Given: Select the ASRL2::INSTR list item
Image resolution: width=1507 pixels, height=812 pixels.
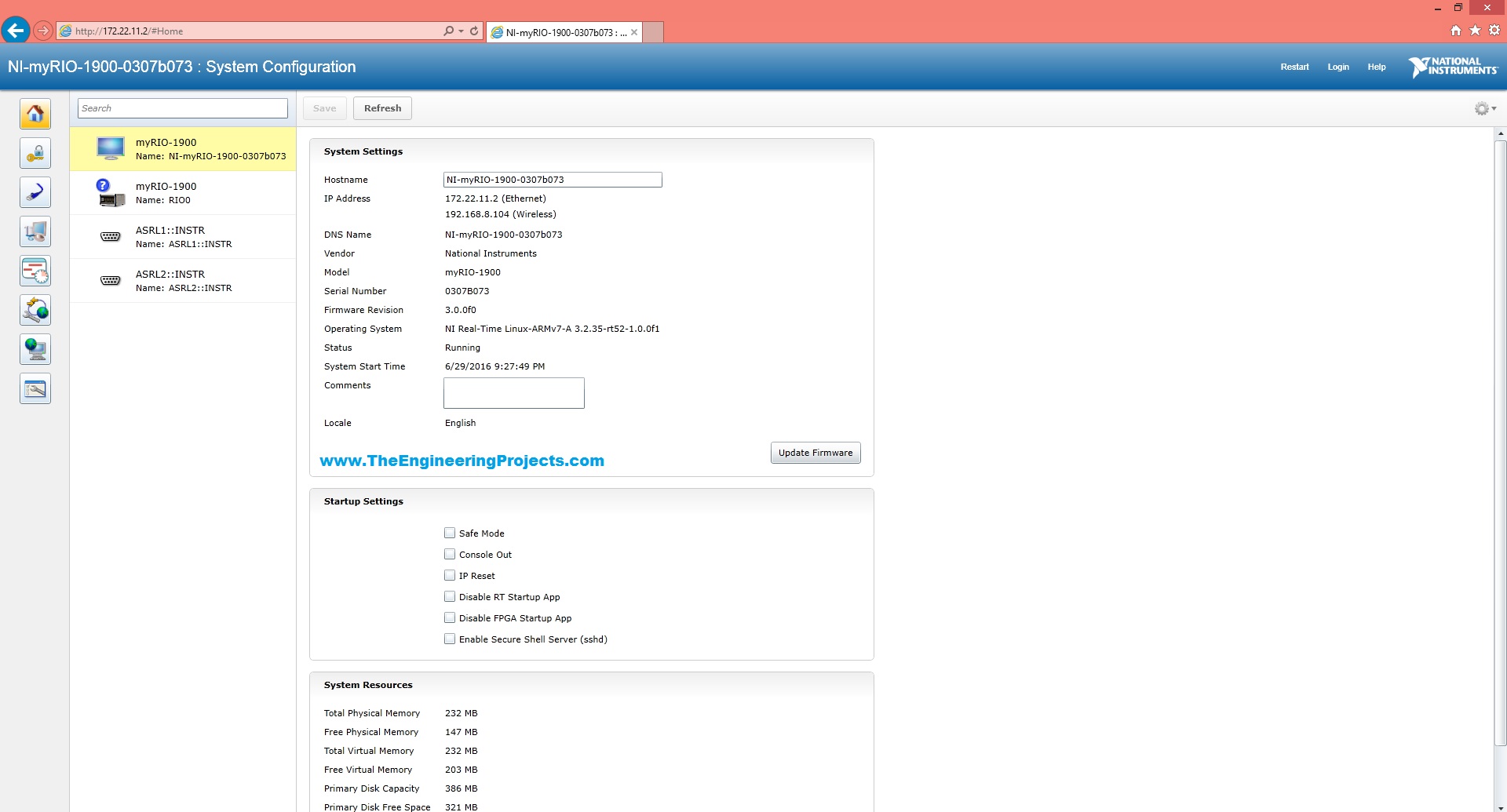Looking at the screenshot, I should [x=183, y=281].
